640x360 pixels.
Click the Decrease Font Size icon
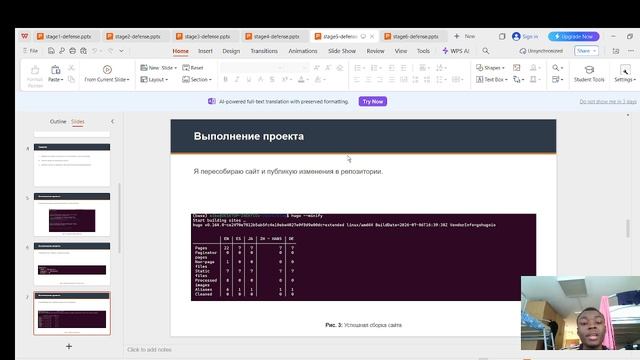328,68
